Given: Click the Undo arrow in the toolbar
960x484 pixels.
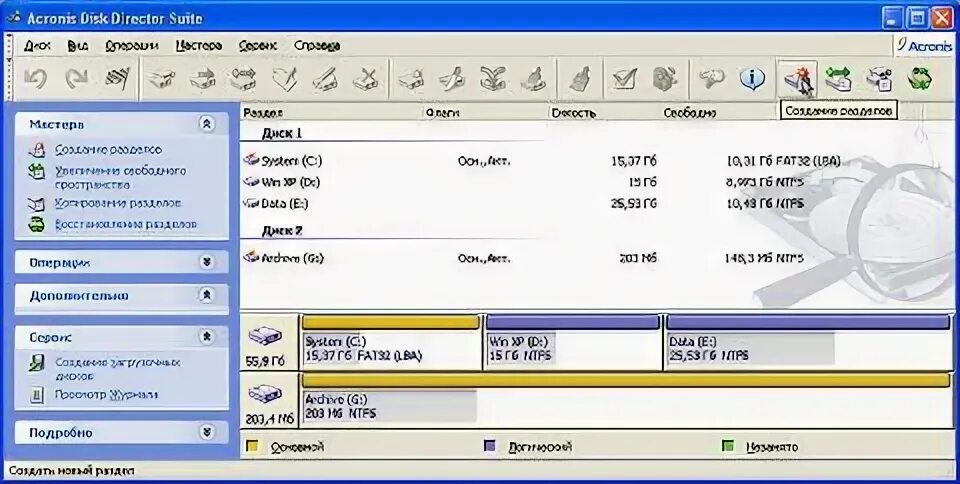Looking at the screenshot, I should click(36, 79).
